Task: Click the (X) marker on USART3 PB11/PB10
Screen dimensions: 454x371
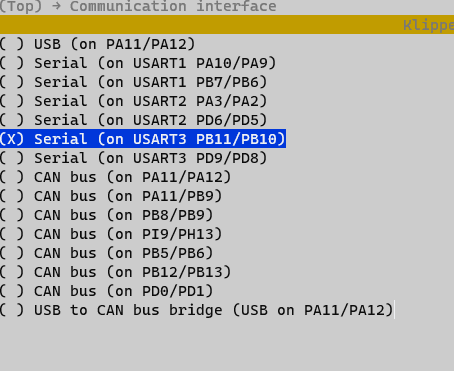Action: (12, 139)
